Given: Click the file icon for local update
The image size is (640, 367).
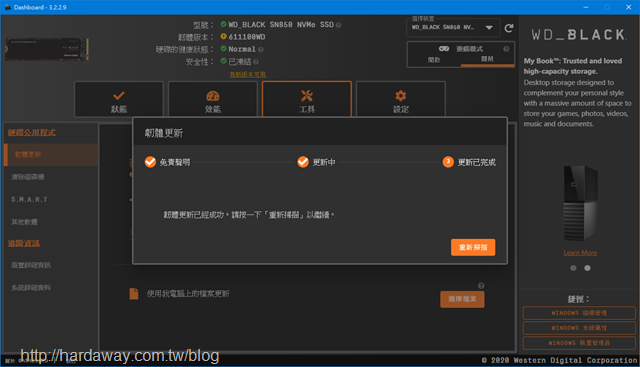Looking at the screenshot, I should [134, 294].
